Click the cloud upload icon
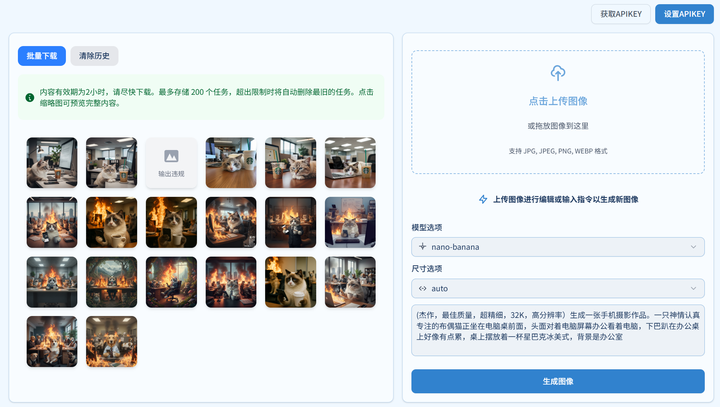This screenshot has width=720, height=407. pyautogui.click(x=558, y=73)
